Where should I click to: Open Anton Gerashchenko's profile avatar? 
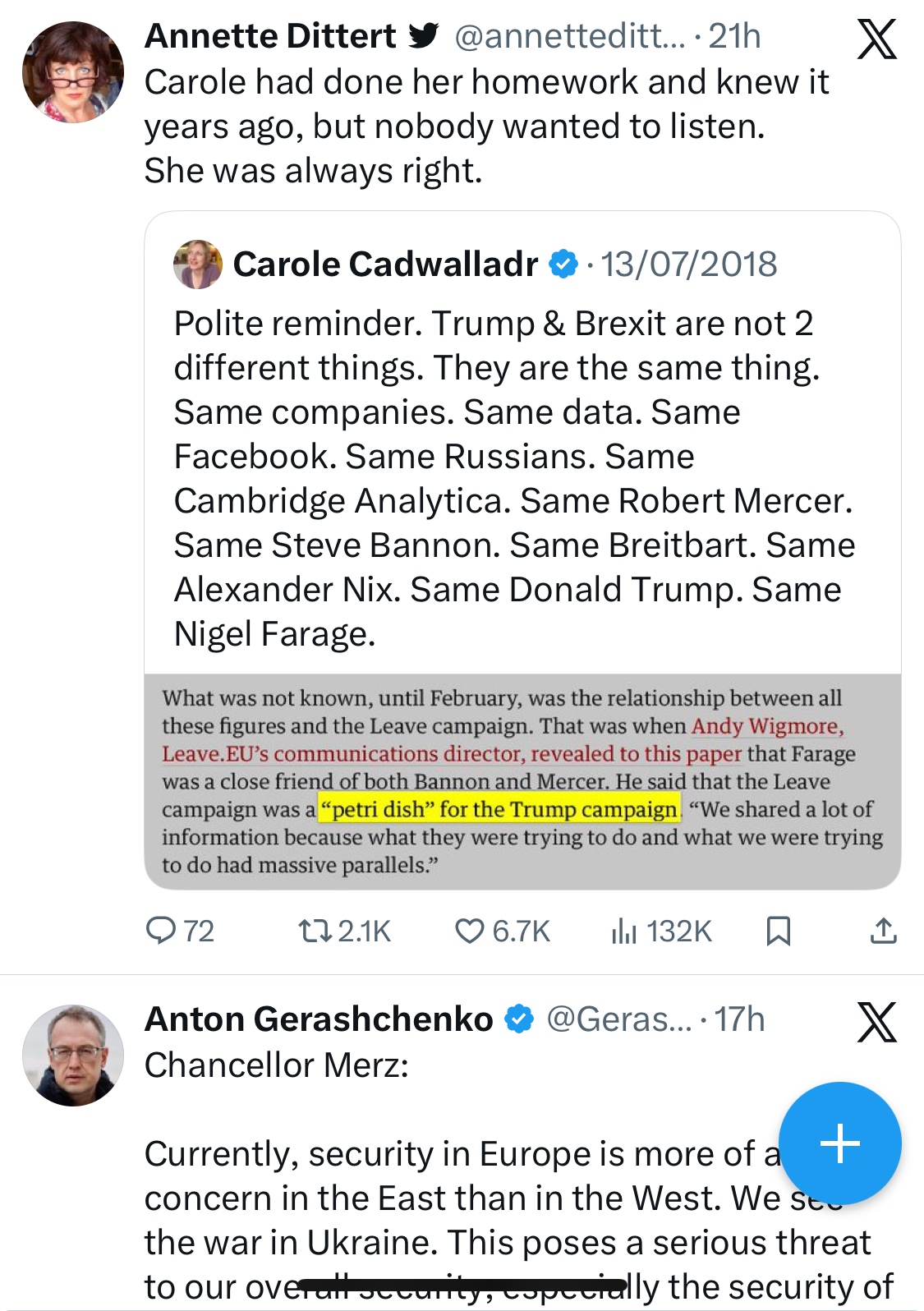click(73, 1055)
